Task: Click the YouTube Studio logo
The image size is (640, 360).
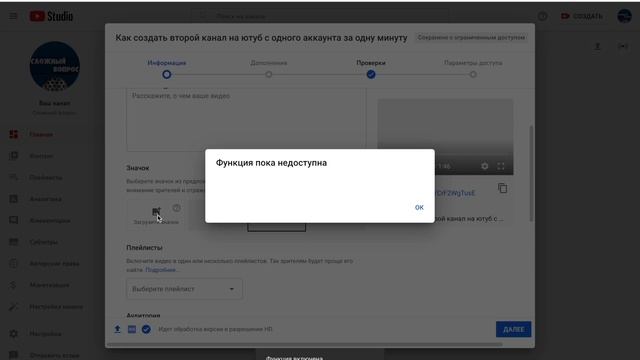Action: point(51,16)
